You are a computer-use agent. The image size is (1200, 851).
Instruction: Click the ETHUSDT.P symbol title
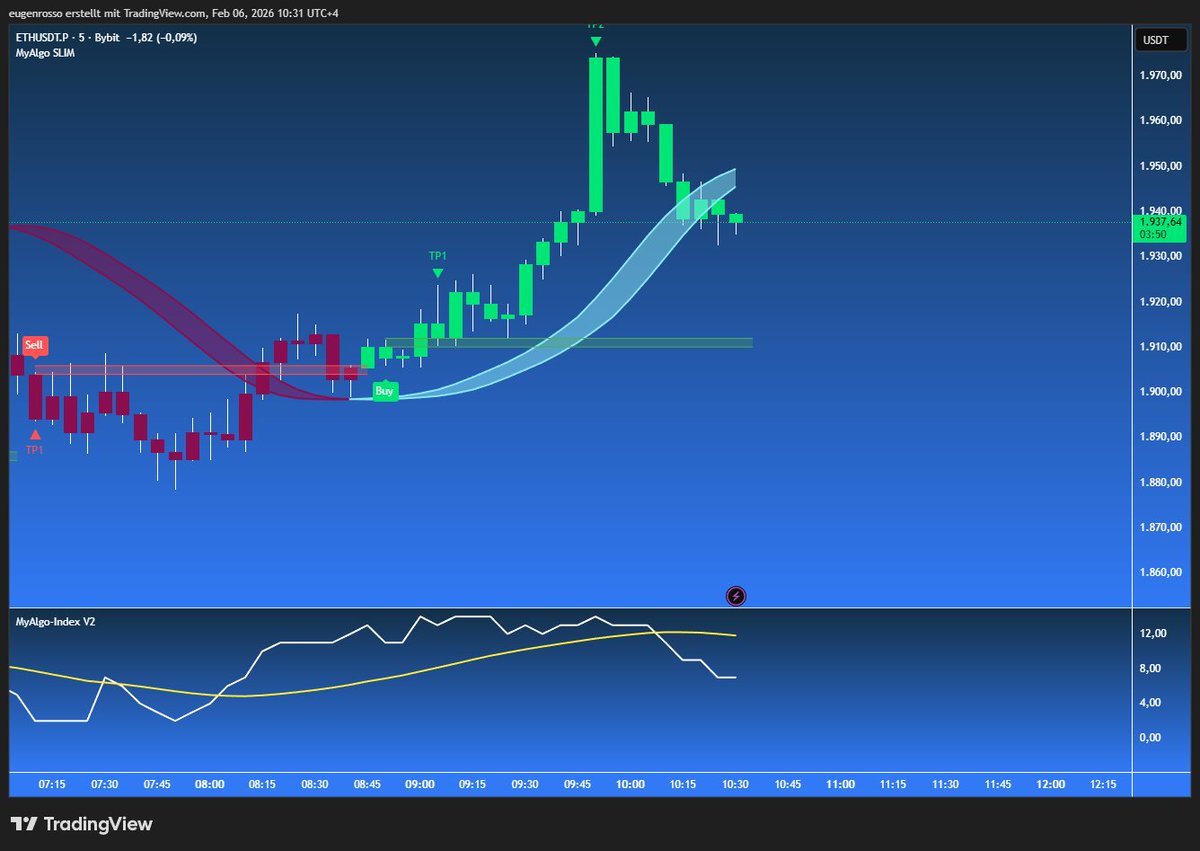49,37
